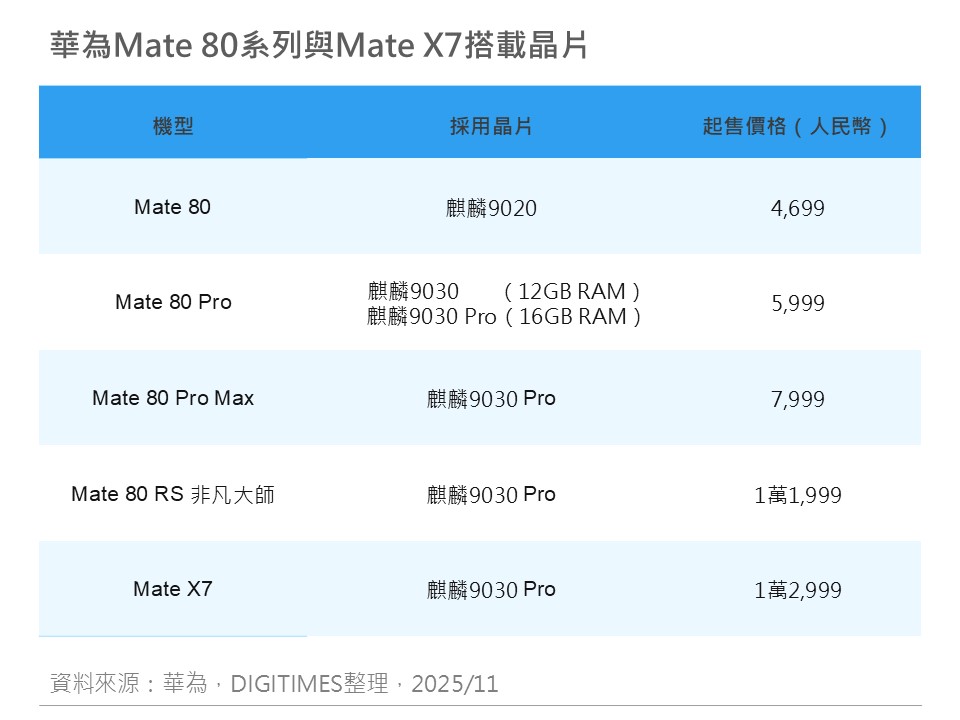Image resolution: width=960 pixels, height=720 pixels.
Task: Click the chip cell in Mate X7 row
Action: pyautogui.click(x=491, y=590)
